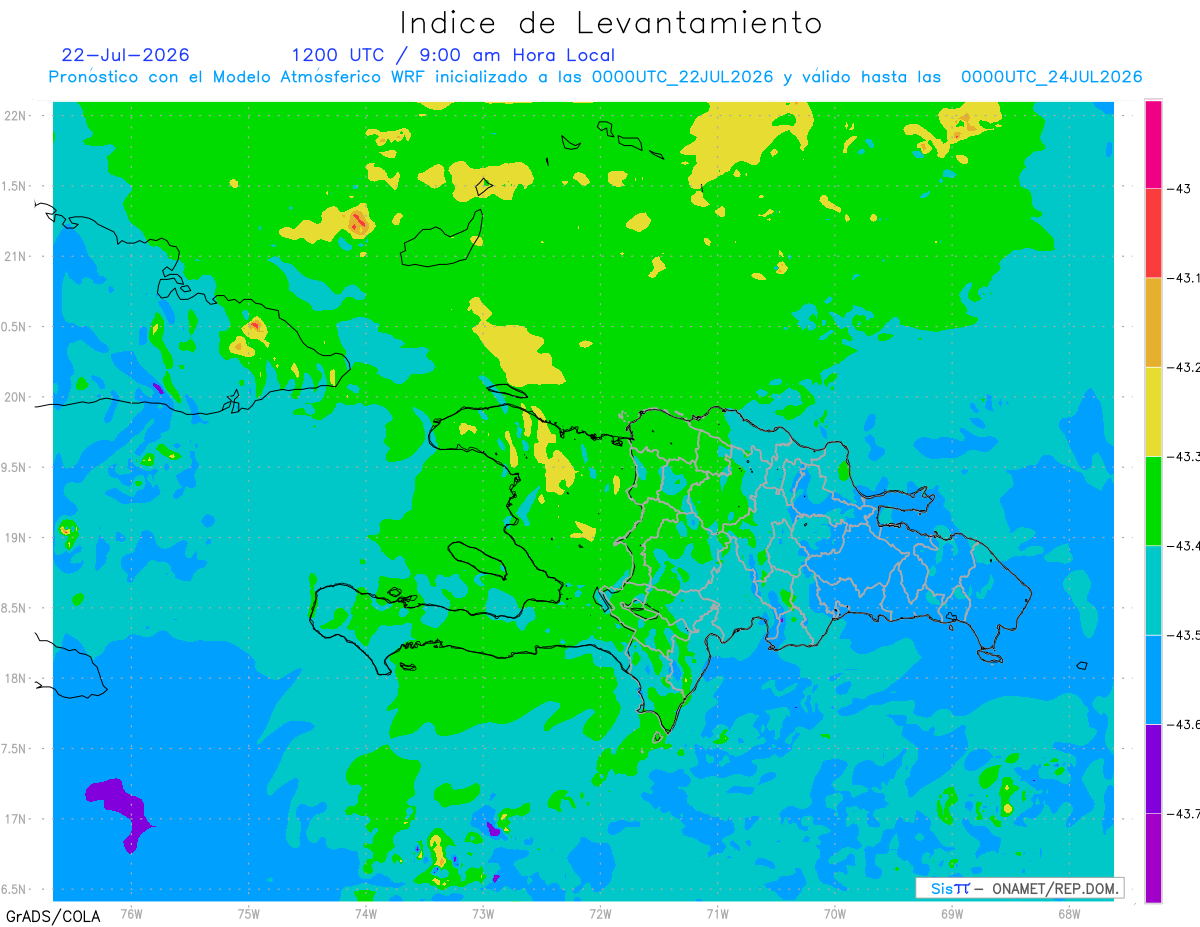Click the "70W" longitude label

835,913
